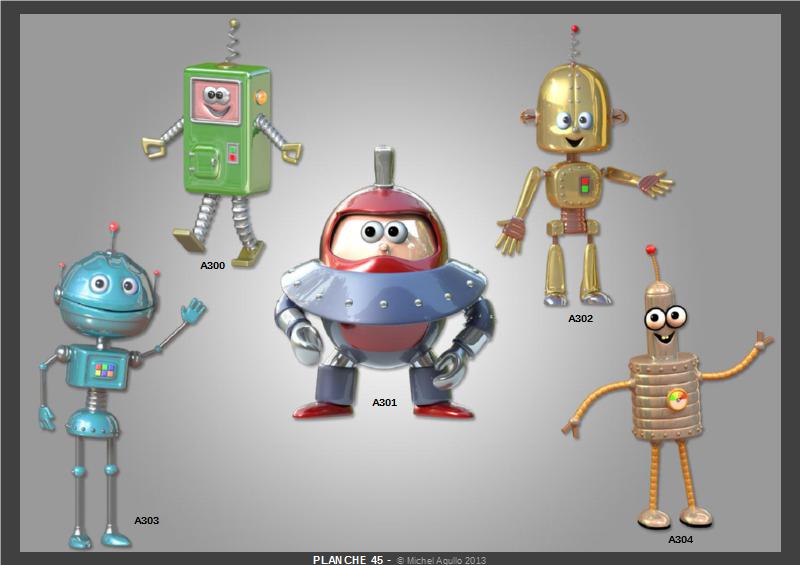This screenshot has height=565, width=800.
Task: Select the A303 label text
Action: [147, 521]
